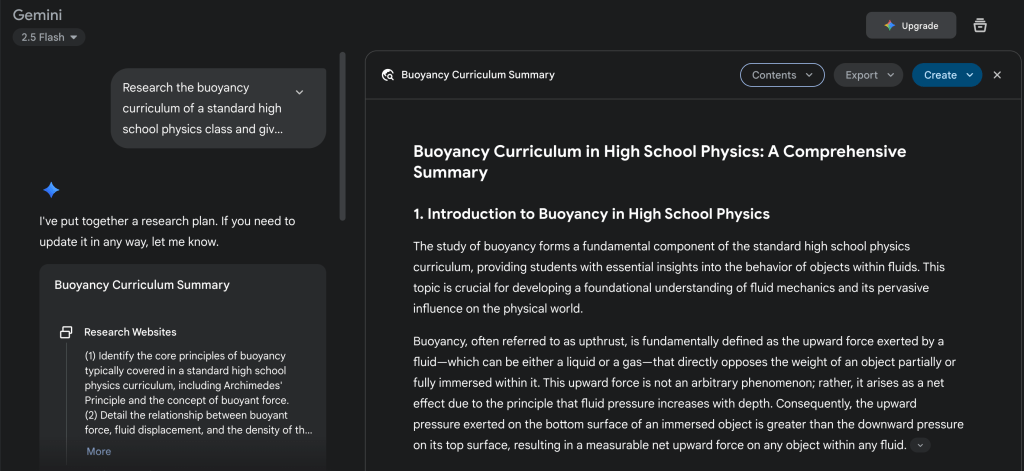Screen dimensions: 1024x471
Task: Click the Research Websites label
Action: pyautogui.click(x=130, y=332)
